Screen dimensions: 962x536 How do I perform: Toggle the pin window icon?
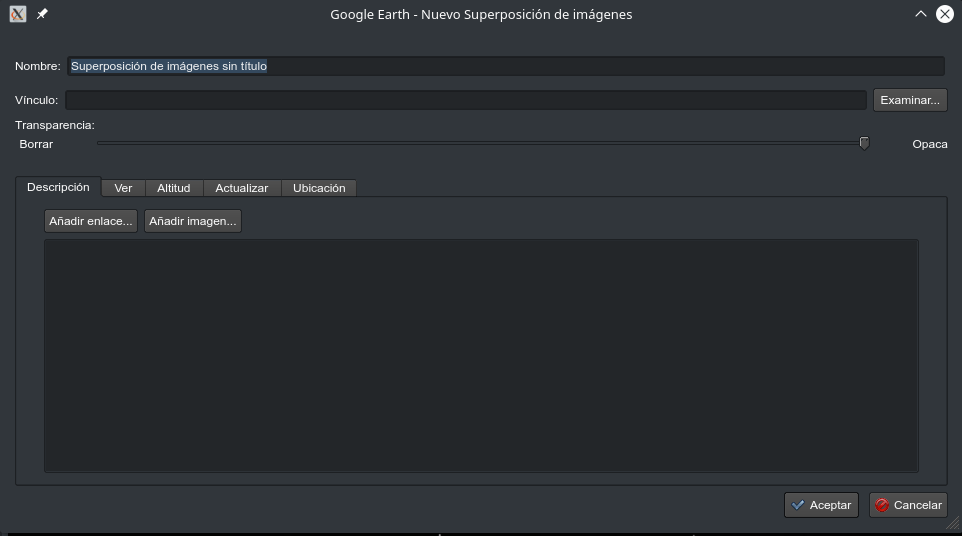tap(42, 14)
